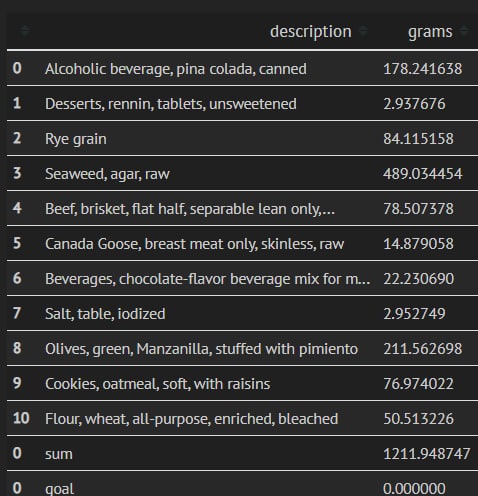Screen dimensions: 478x496
Task: Select truncated chocolate-flavor beverage mix cell
Action: click(207, 279)
